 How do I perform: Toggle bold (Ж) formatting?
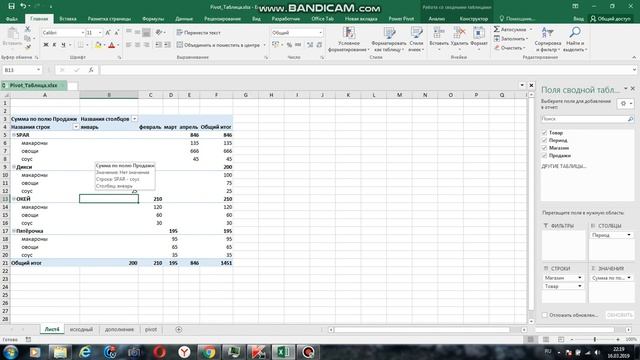[46, 45]
